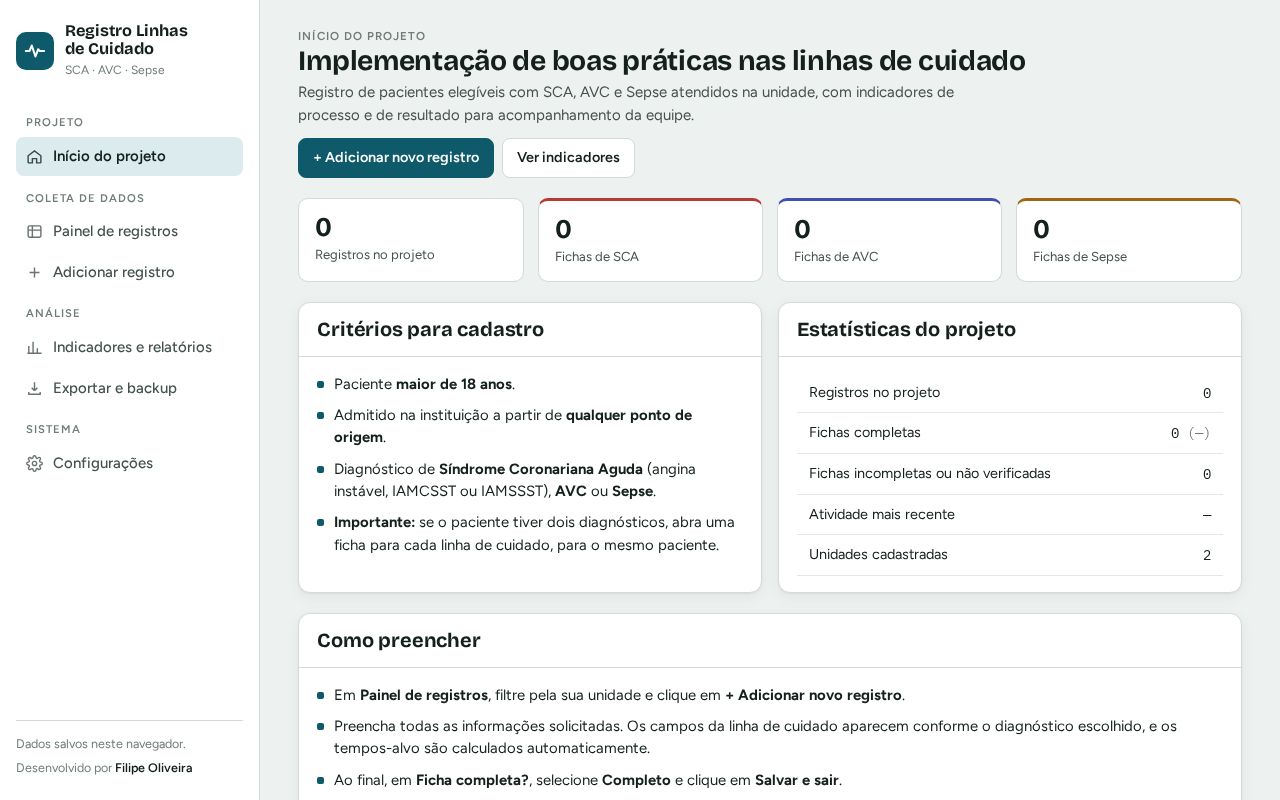Click the Fichas de AVC card

point(889,240)
